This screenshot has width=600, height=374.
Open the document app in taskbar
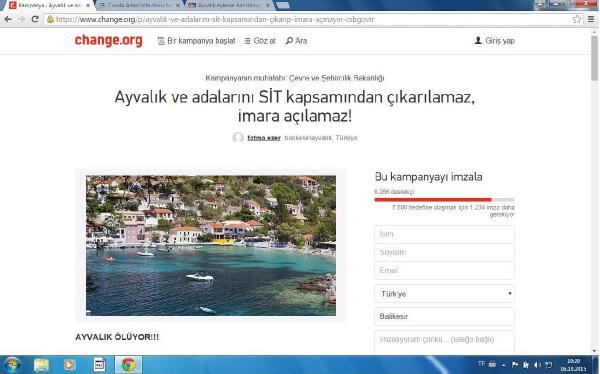99,365
